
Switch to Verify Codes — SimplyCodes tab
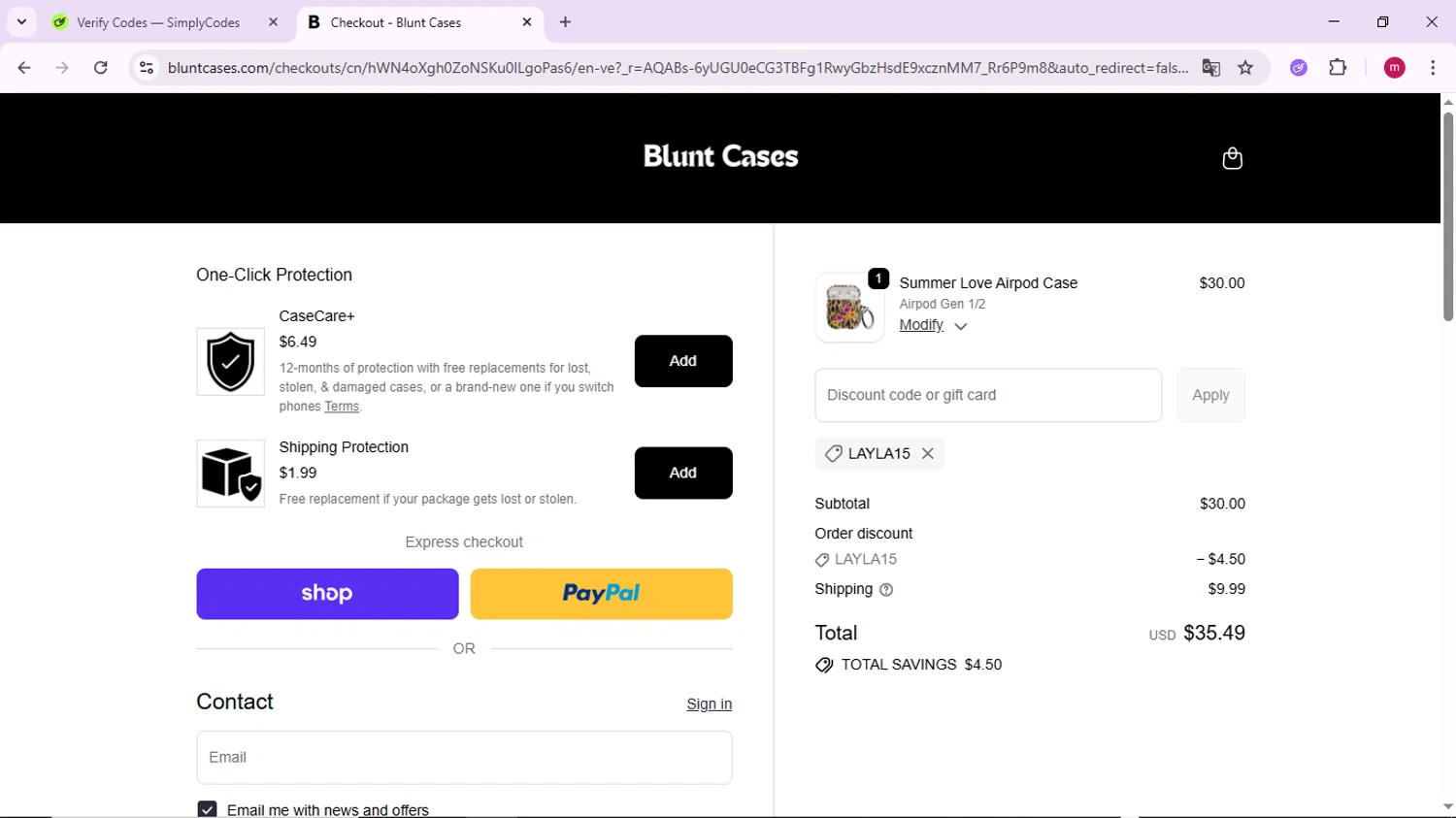click(157, 22)
